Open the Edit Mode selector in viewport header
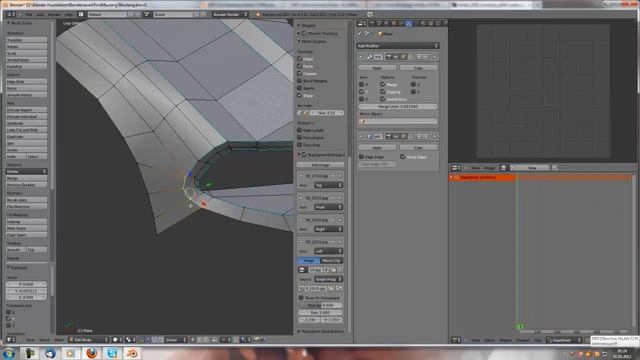 click(x=89, y=340)
